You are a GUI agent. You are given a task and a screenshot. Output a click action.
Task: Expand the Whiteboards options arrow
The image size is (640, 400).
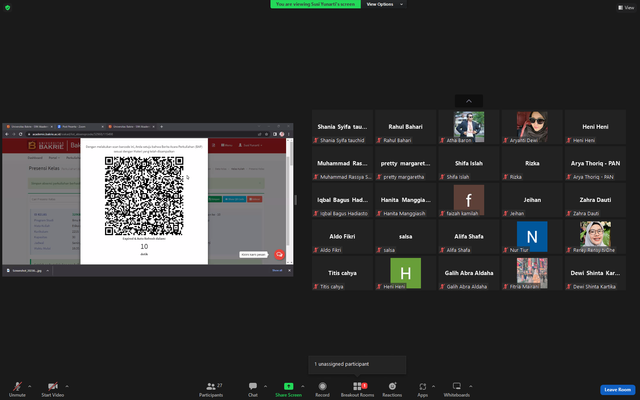click(471, 386)
